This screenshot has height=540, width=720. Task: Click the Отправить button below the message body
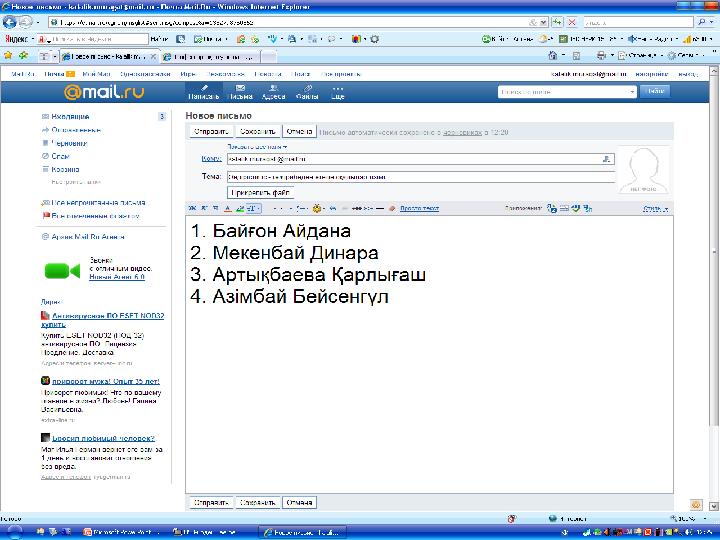(211, 502)
